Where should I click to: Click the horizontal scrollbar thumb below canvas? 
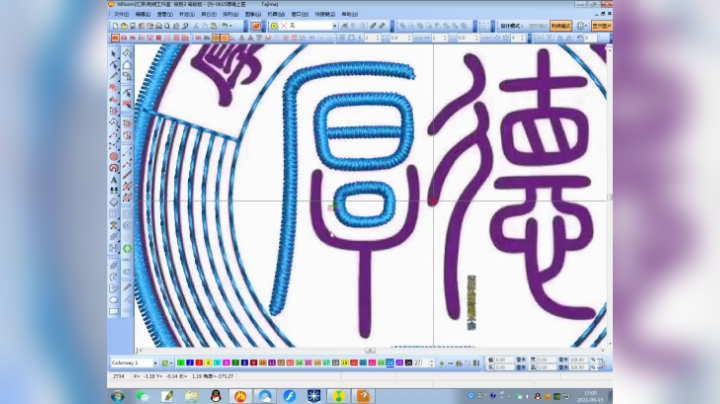370,350
